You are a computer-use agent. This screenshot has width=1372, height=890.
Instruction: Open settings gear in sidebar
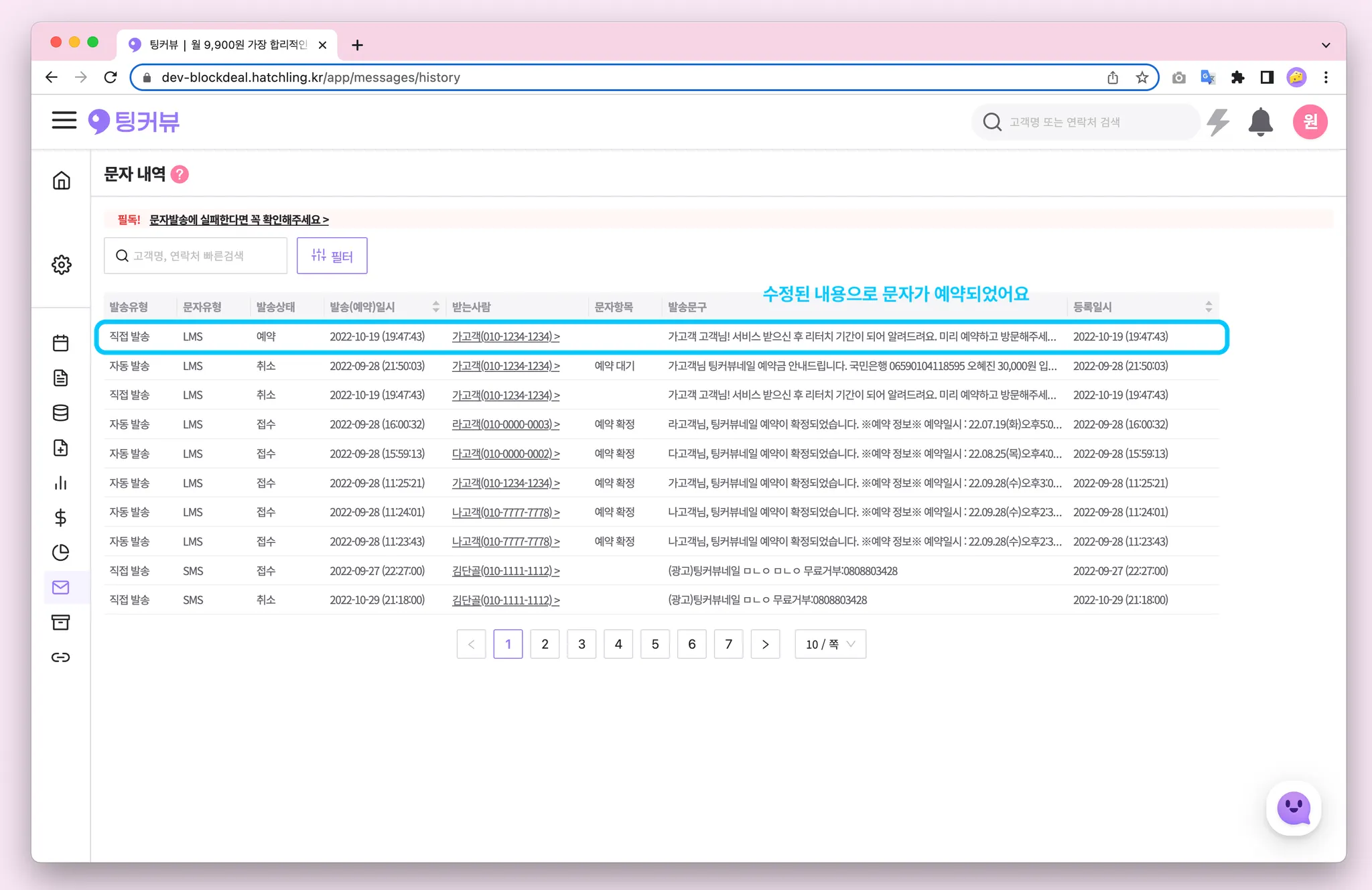61,265
